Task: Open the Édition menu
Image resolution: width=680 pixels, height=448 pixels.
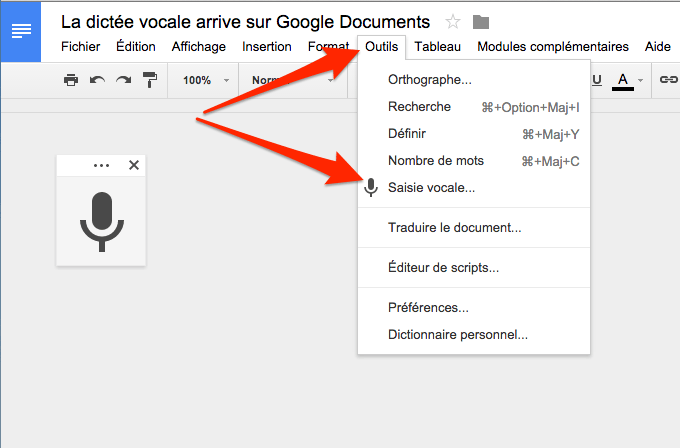Action: click(136, 46)
